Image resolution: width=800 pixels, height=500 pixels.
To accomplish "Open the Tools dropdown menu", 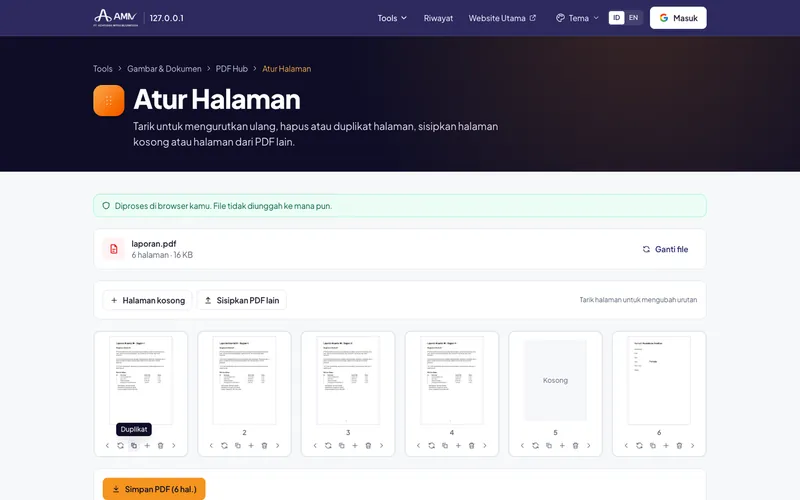I will 392,18.
